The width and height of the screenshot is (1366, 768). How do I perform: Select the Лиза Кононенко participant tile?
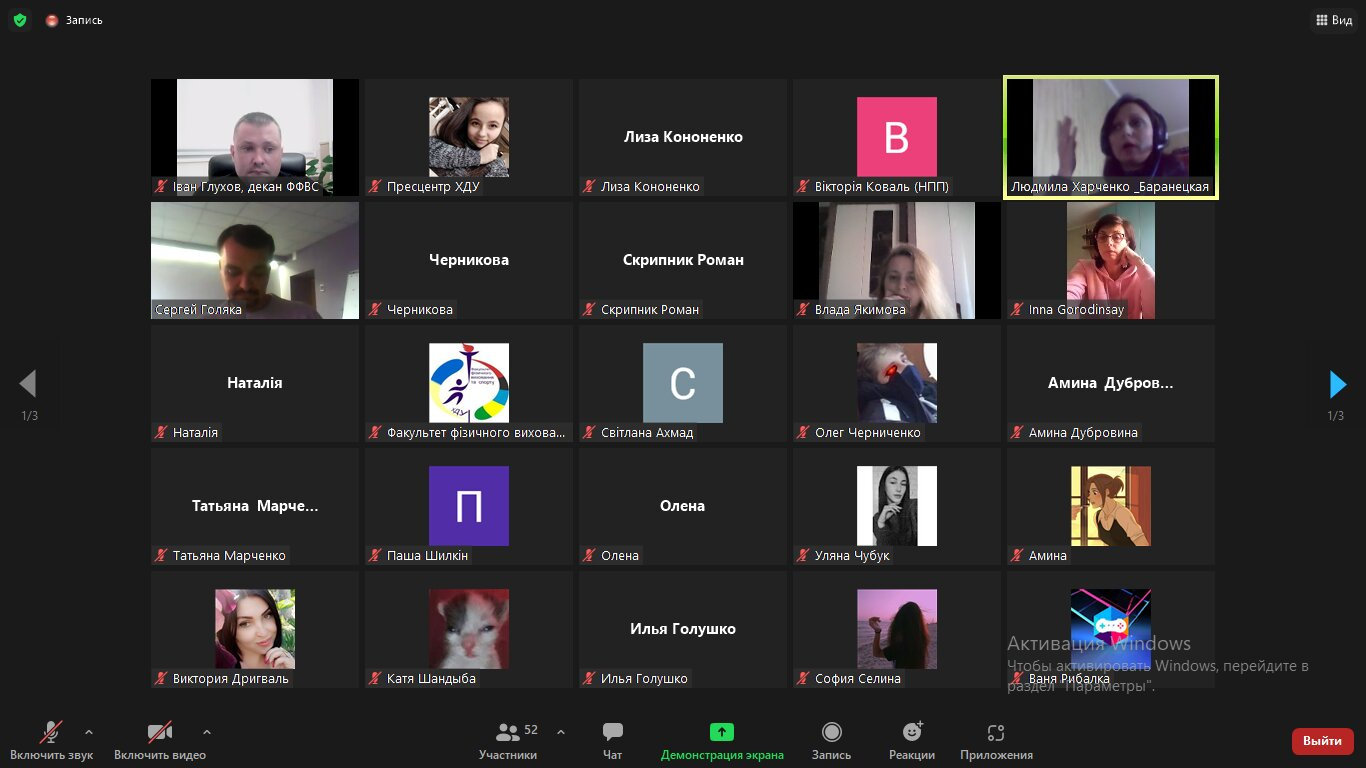(x=683, y=137)
